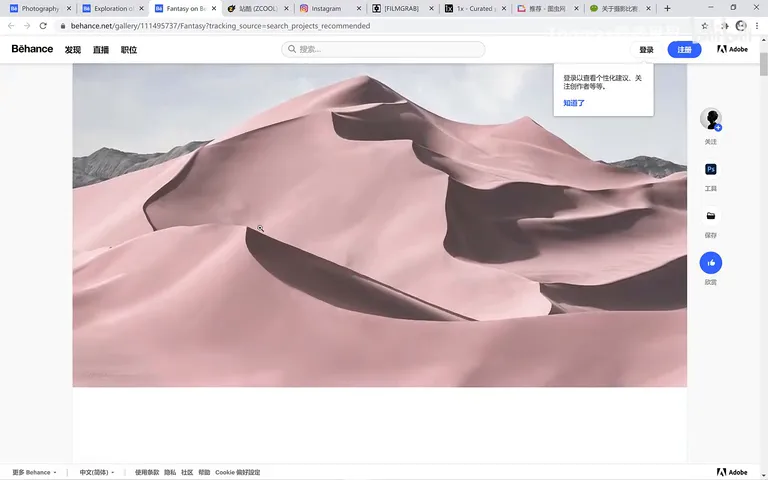The height and width of the screenshot is (480, 768).
Task: Open a new browser tab
Action: [x=667, y=8]
